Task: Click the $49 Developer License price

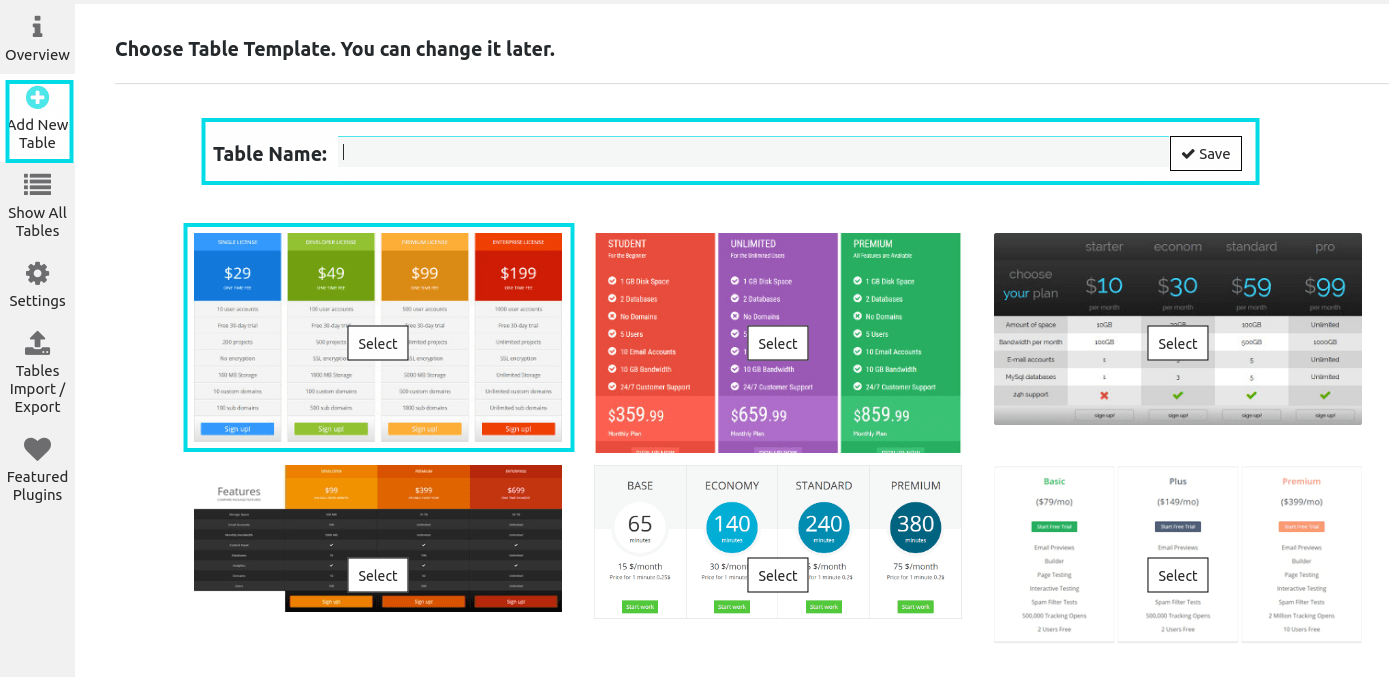Action: (331, 273)
